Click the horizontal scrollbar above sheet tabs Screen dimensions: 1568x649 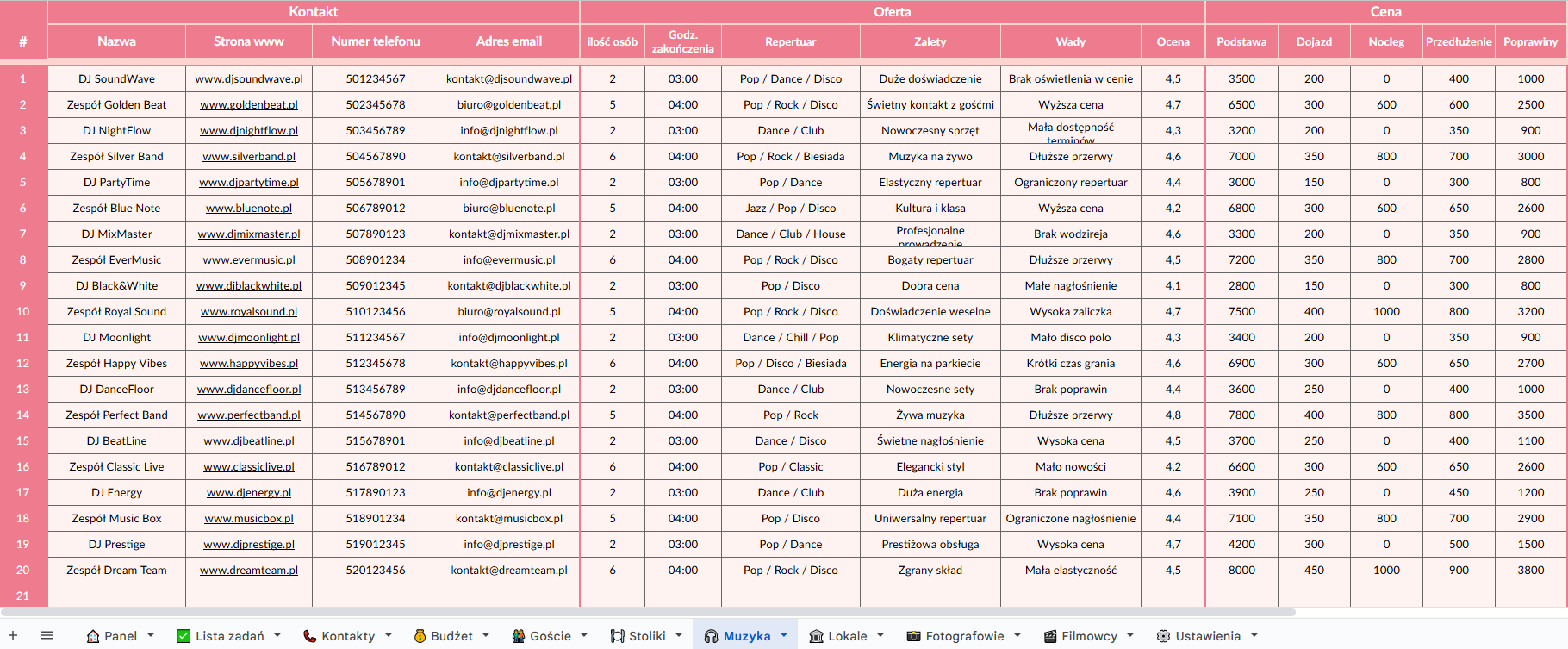pos(646,613)
